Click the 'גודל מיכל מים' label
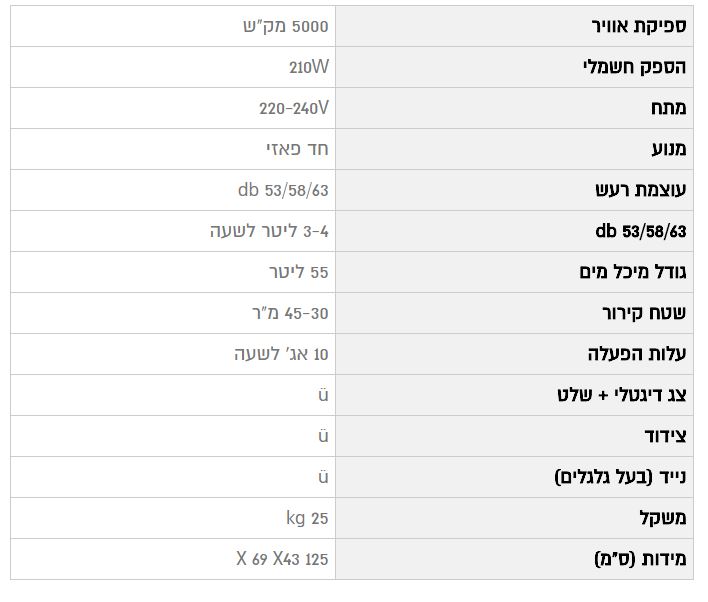The height and width of the screenshot is (602, 708). point(633,272)
